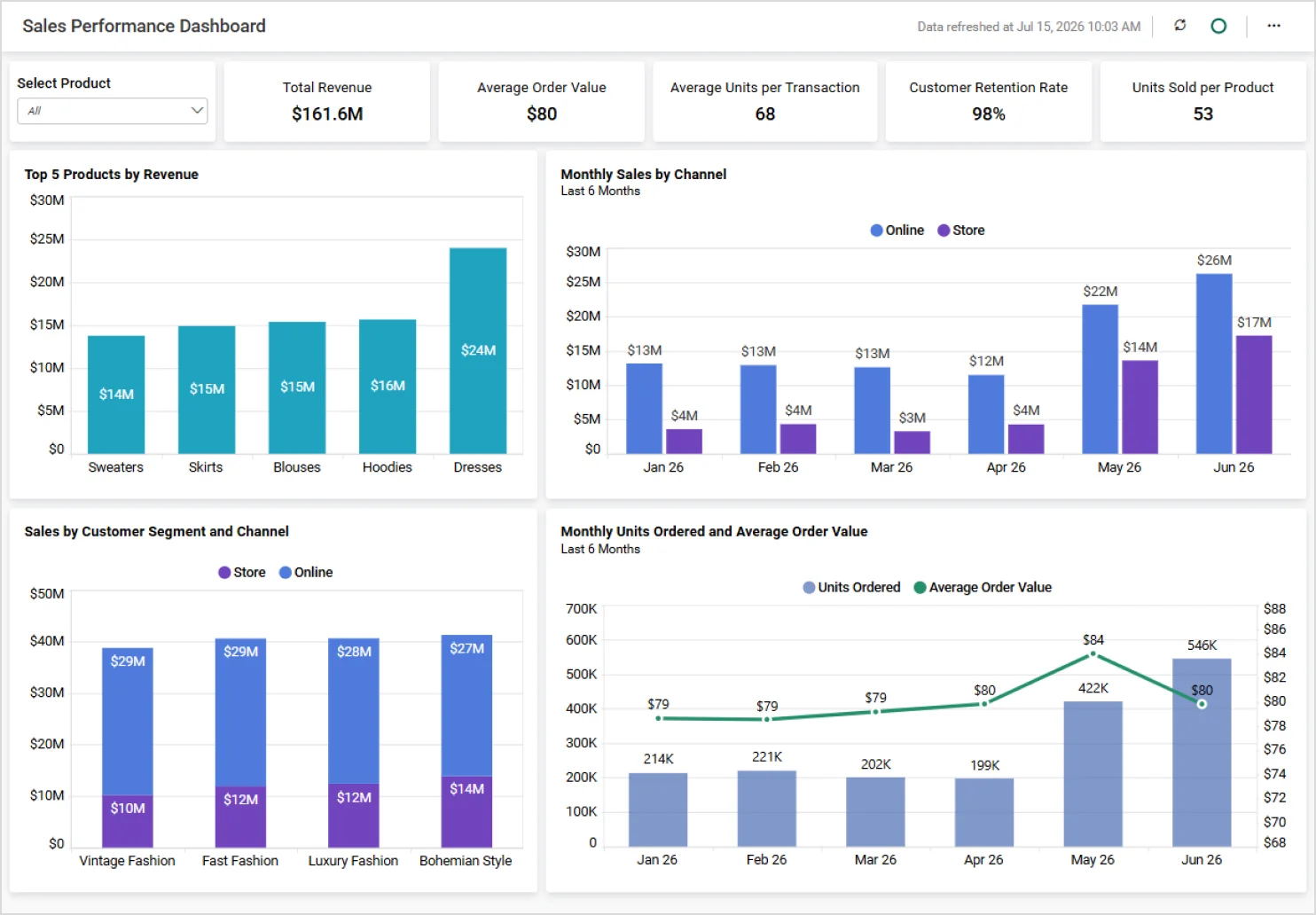The width and height of the screenshot is (1316, 915).
Task: Click the Units Sold per Product card
Action: tap(1203, 101)
